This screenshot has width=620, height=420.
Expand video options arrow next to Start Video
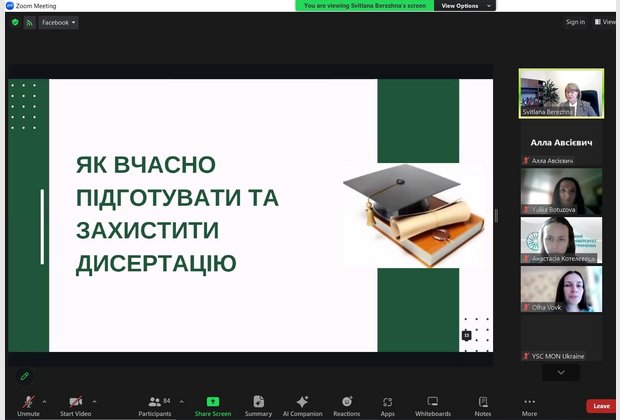click(x=94, y=401)
